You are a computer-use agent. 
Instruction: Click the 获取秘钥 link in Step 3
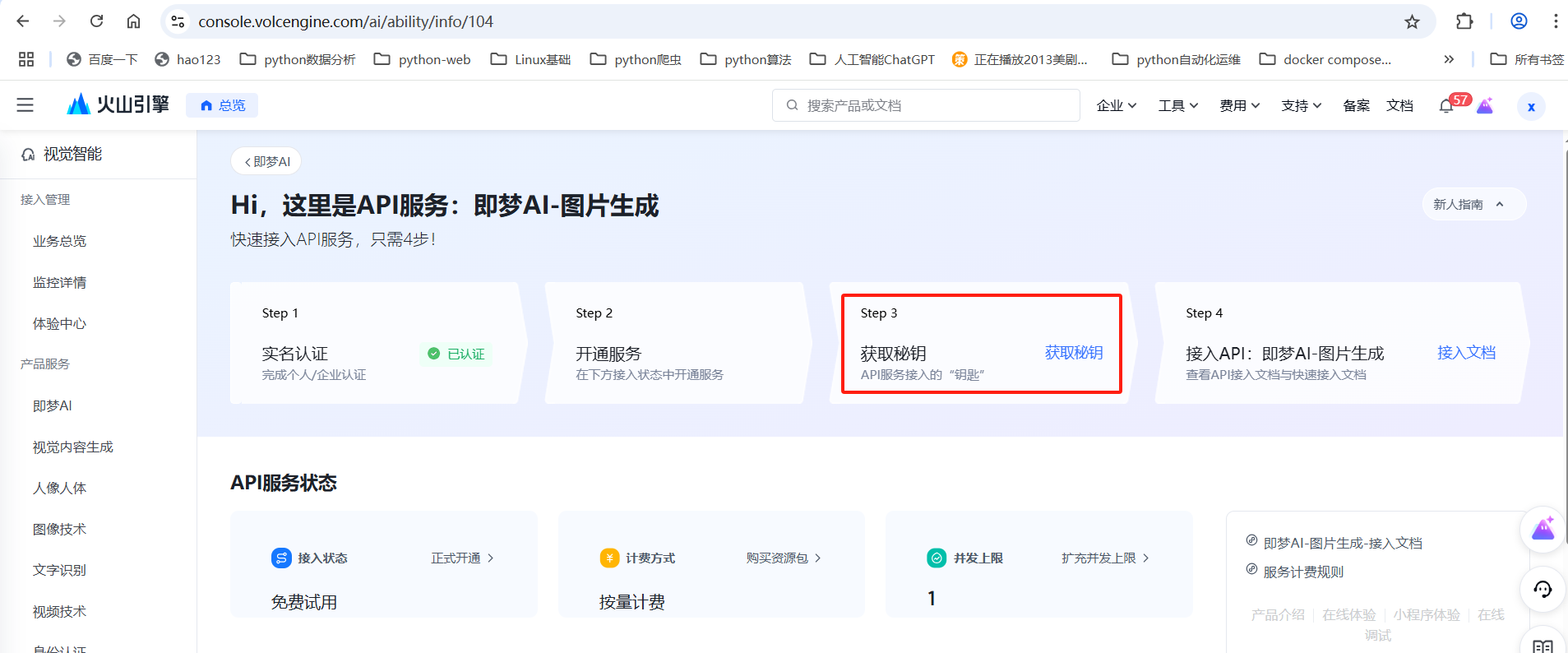tap(1074, 352)
